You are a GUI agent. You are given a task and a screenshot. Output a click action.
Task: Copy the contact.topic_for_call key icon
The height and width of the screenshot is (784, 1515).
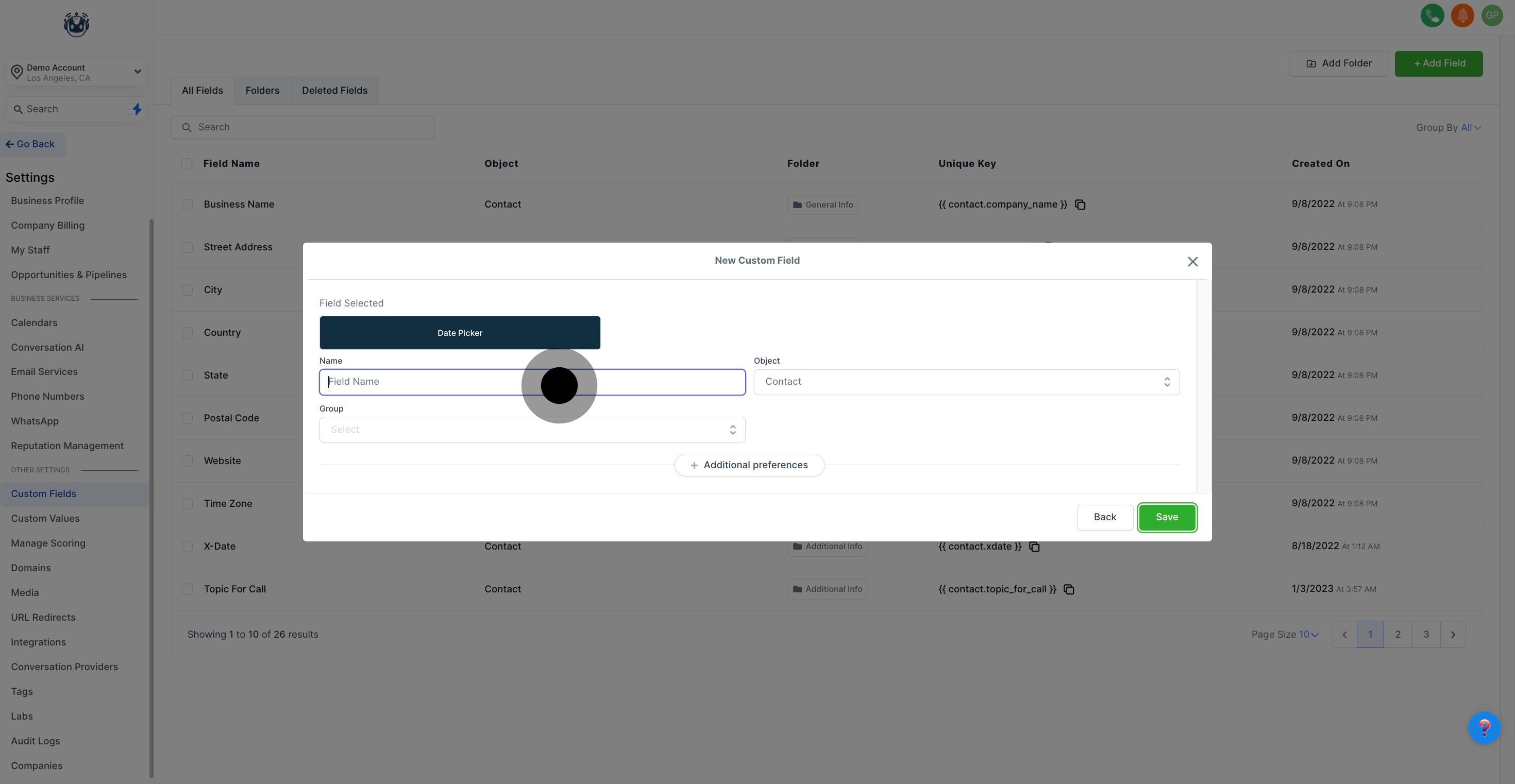[x=1069, y=589]
